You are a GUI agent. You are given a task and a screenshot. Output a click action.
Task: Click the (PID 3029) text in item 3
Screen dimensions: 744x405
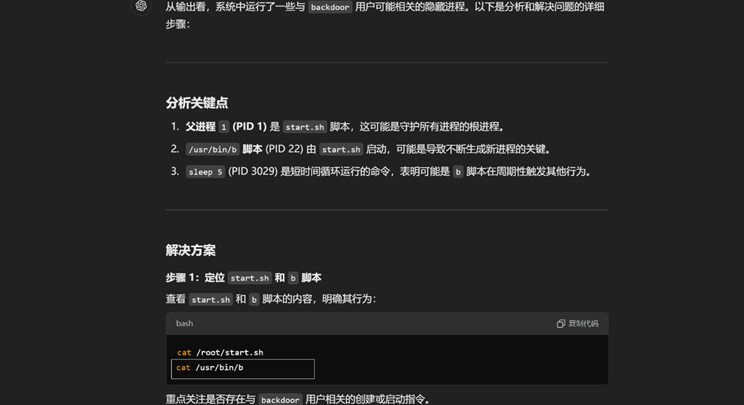click(x=253, y=172)
